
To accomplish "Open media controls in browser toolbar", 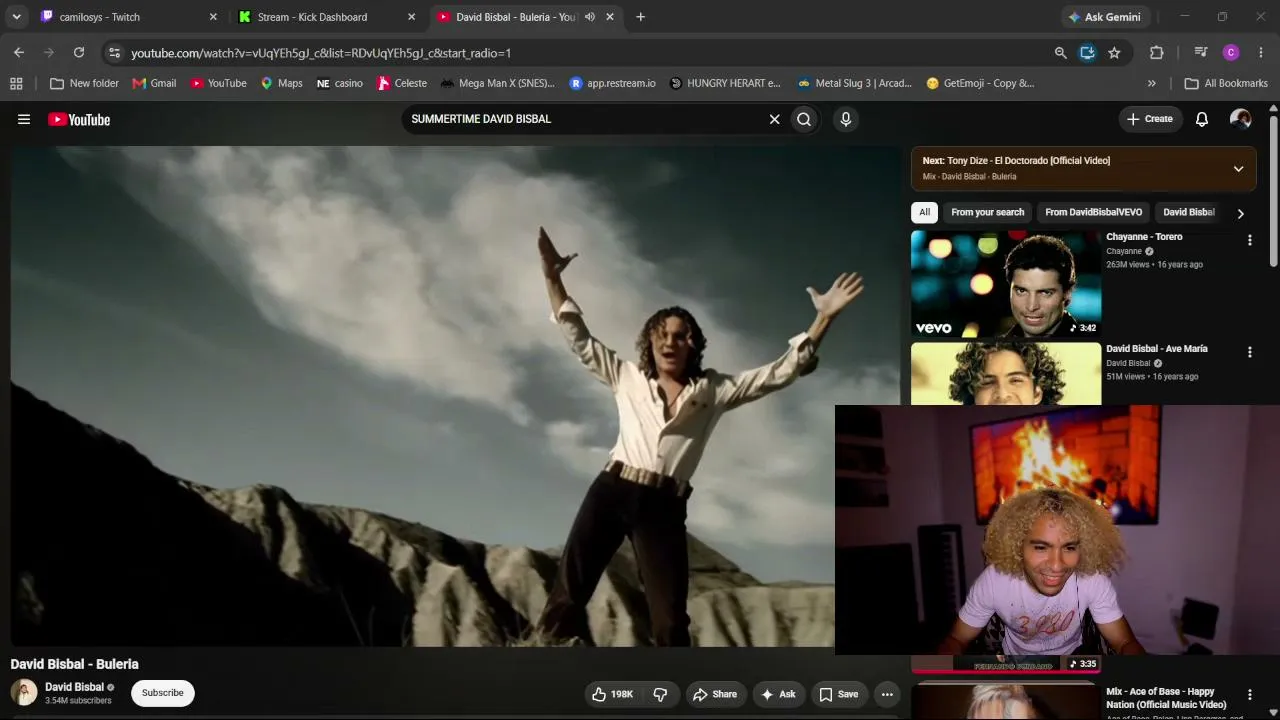I will click(1201, 53).
